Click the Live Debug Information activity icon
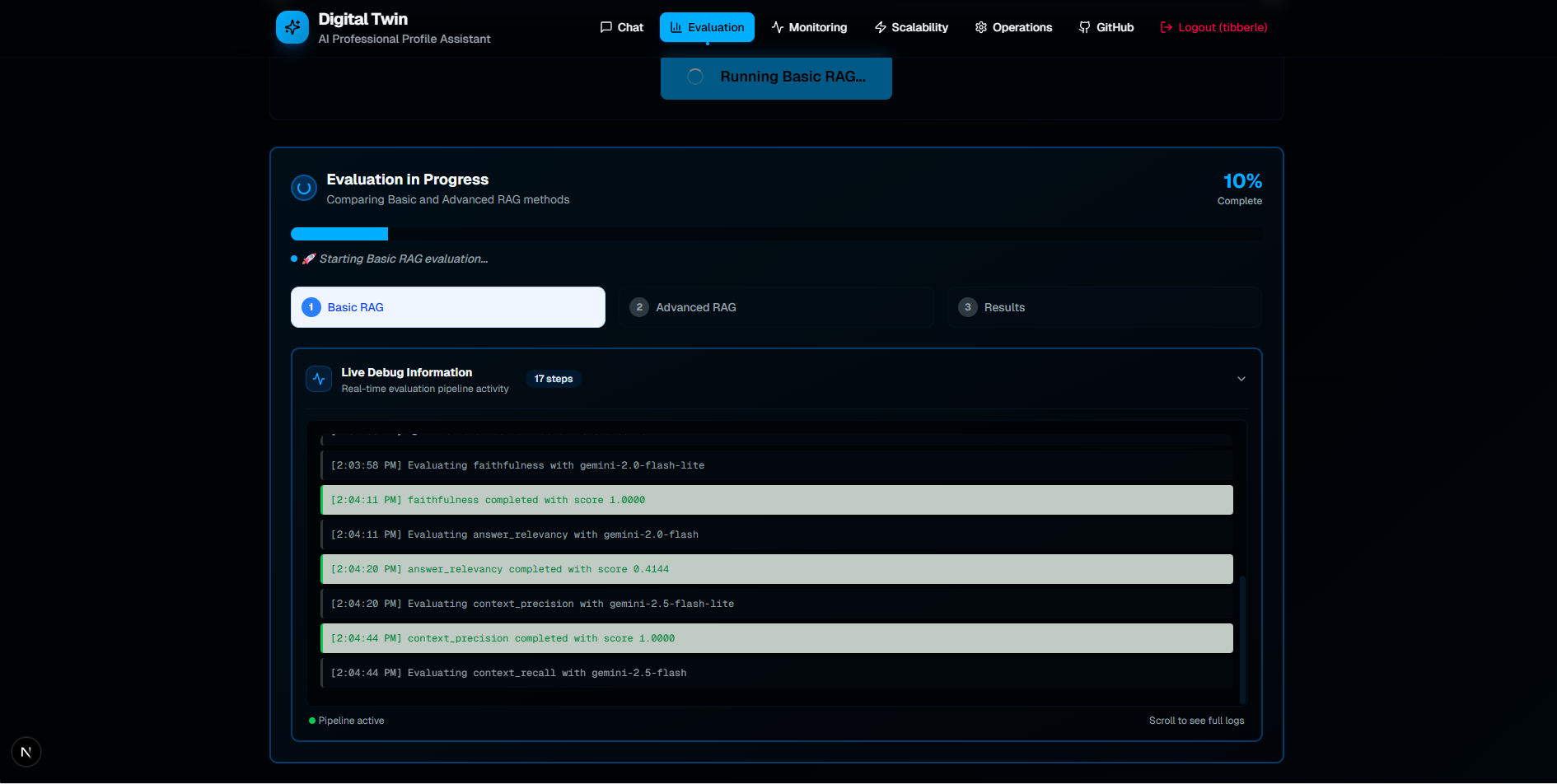The height and width of the screenshot is (784, 1557). pos(318,379)
